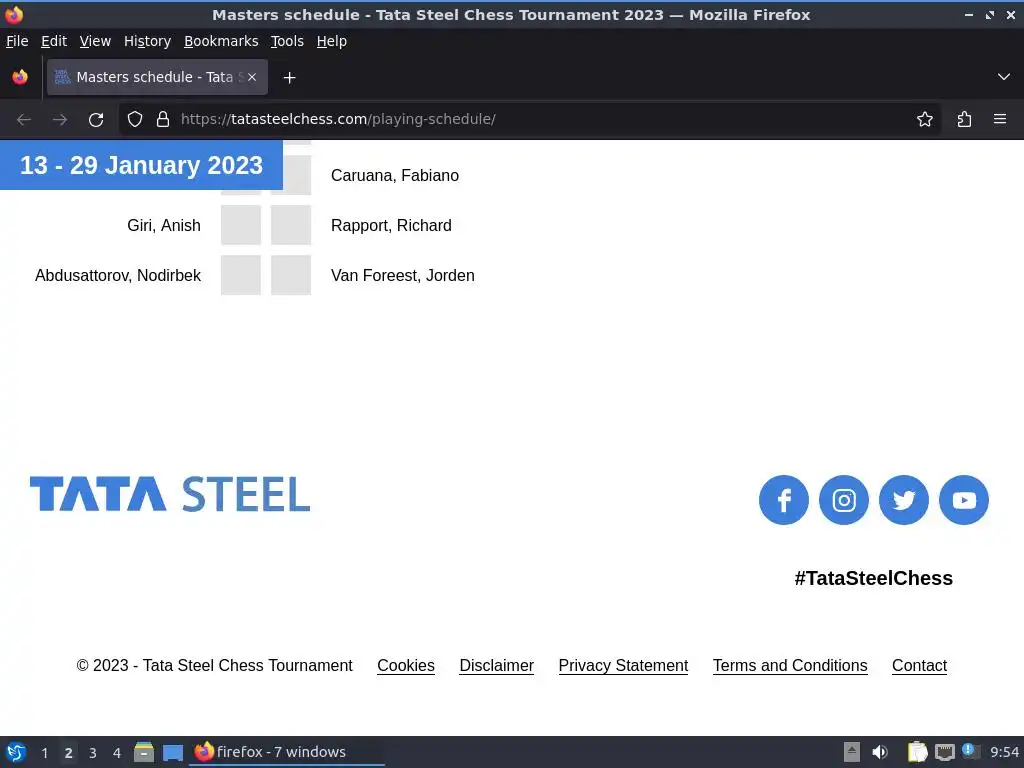Select player name Giri, Anish
This screenshot has height=768, width=1024.
pos(164,225)
